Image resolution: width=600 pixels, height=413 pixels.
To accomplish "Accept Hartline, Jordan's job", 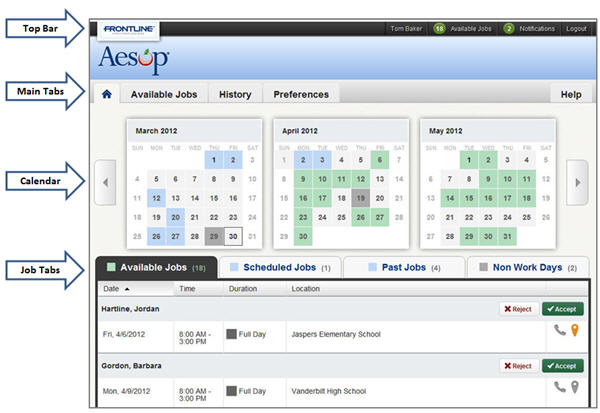I will pos(562,309).
